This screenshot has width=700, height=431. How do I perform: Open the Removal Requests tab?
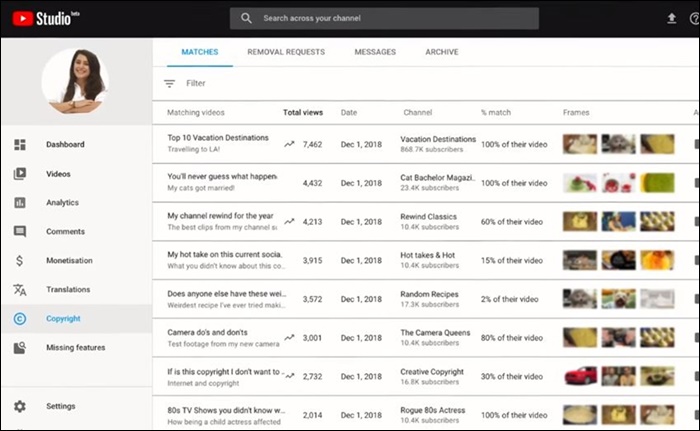[286, 52]
